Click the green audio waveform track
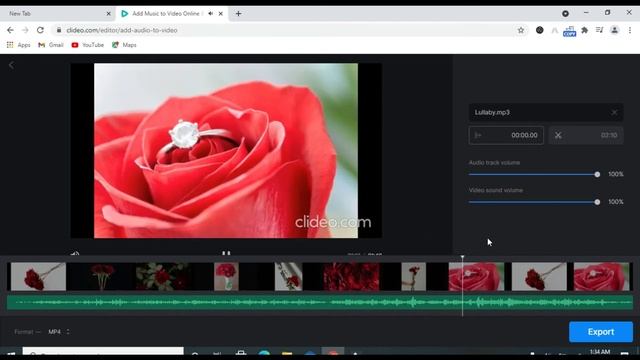 320,302
